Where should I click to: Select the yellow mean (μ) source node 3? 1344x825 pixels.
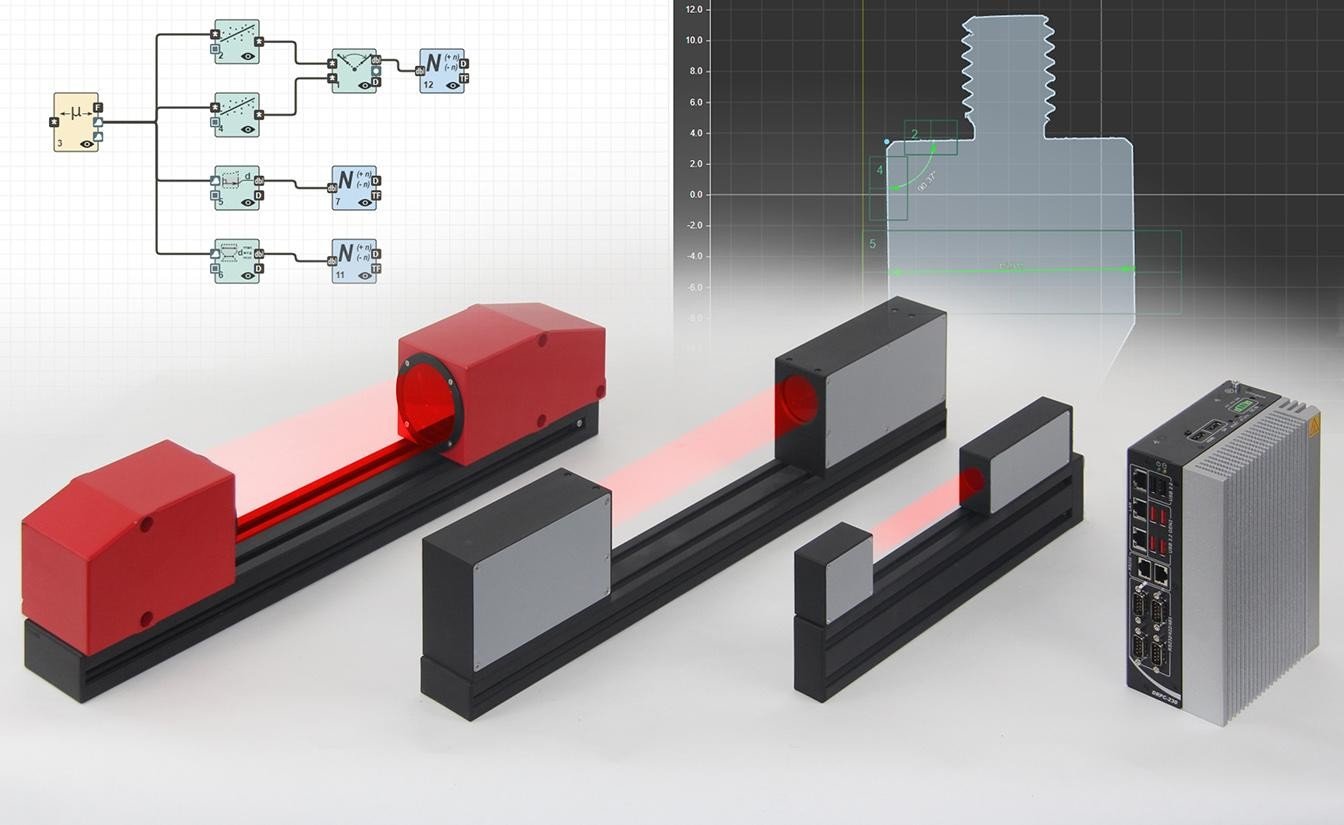(x=76, y=122)
